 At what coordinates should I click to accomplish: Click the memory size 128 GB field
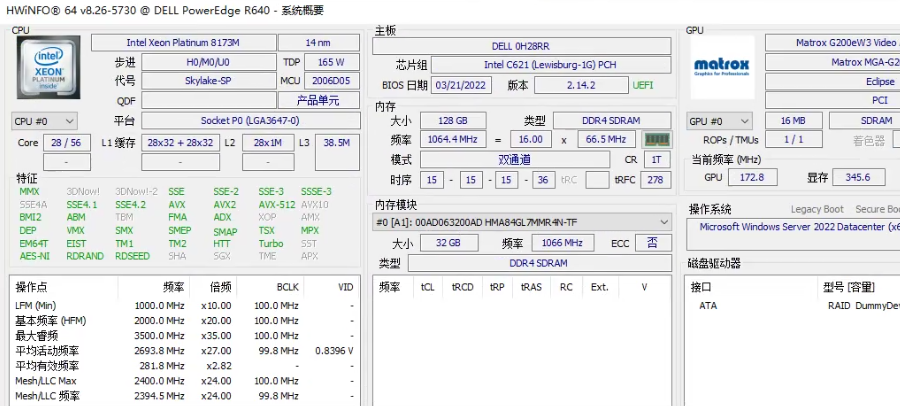tap(453, 121)
